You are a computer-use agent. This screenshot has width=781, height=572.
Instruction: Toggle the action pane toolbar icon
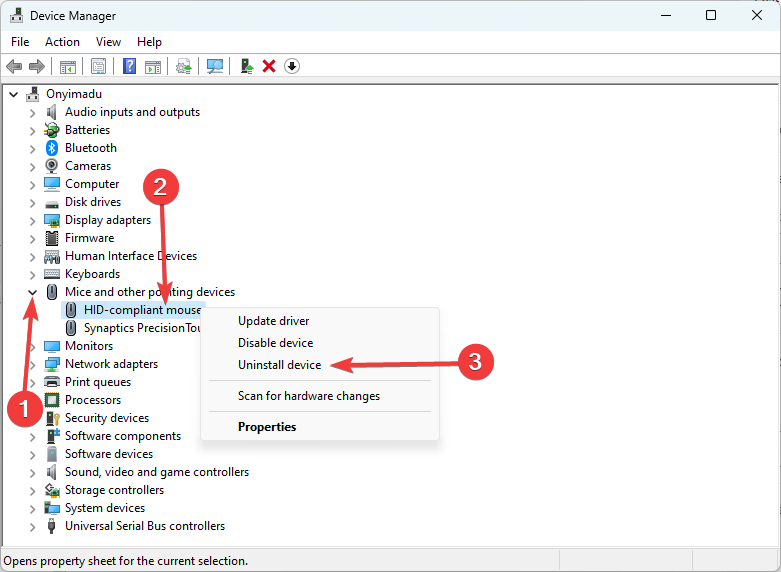[x=152, y=66]
